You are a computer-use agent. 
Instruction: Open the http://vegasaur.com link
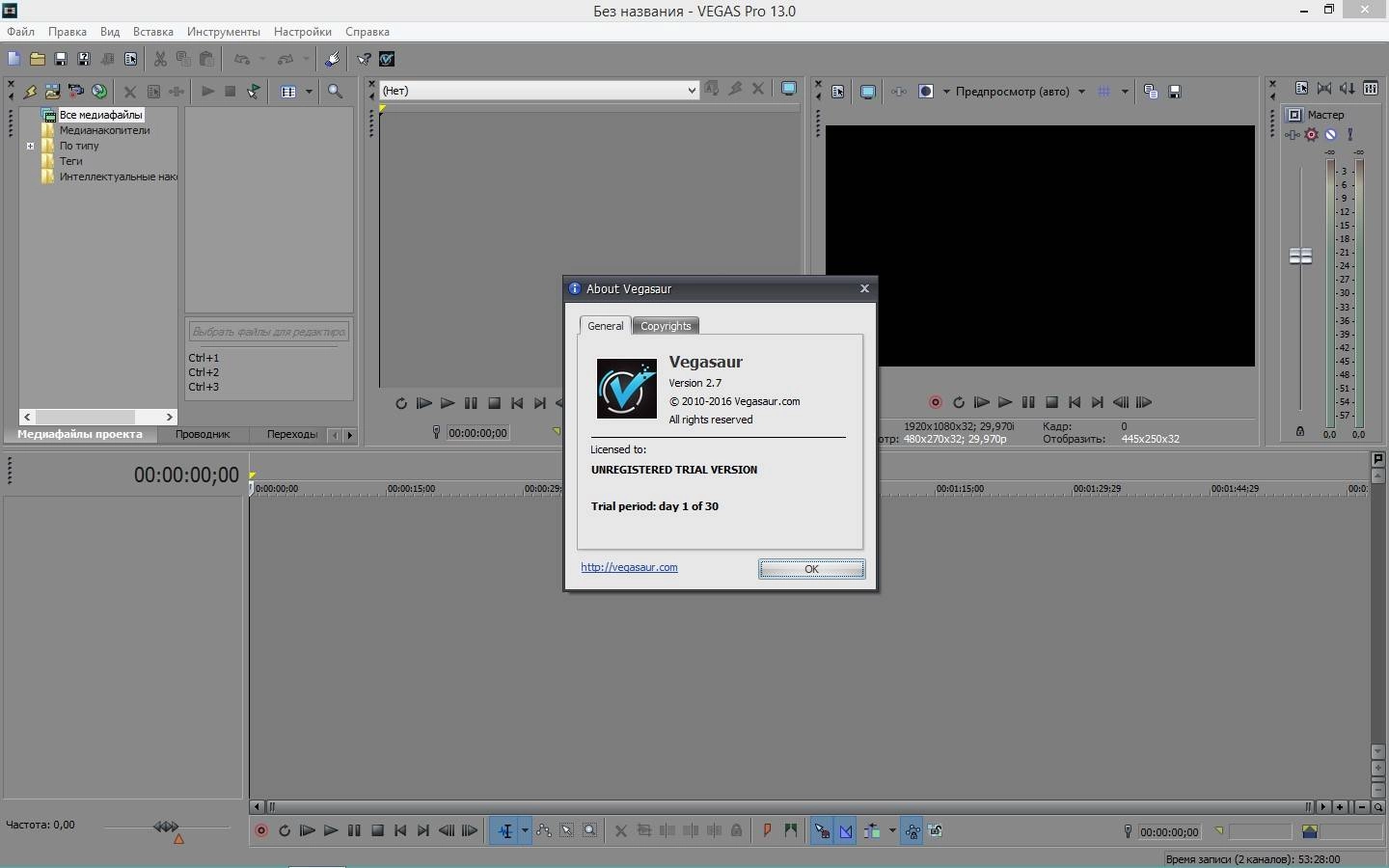(629, 567)
